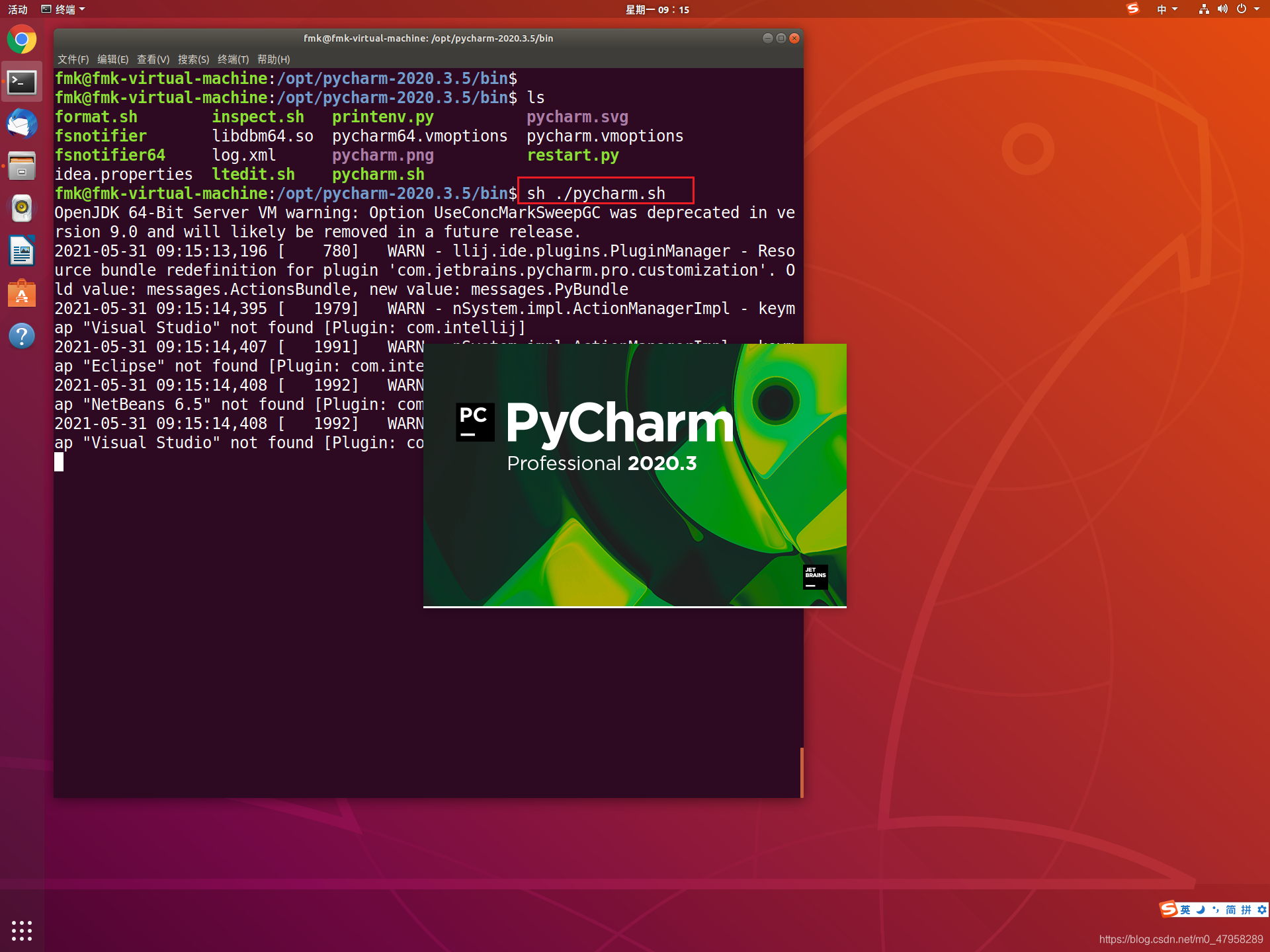Click the Terminal icon in the dock
Image resolution: width=1270 pixels, height=952 pixels.
coord(22,82)
